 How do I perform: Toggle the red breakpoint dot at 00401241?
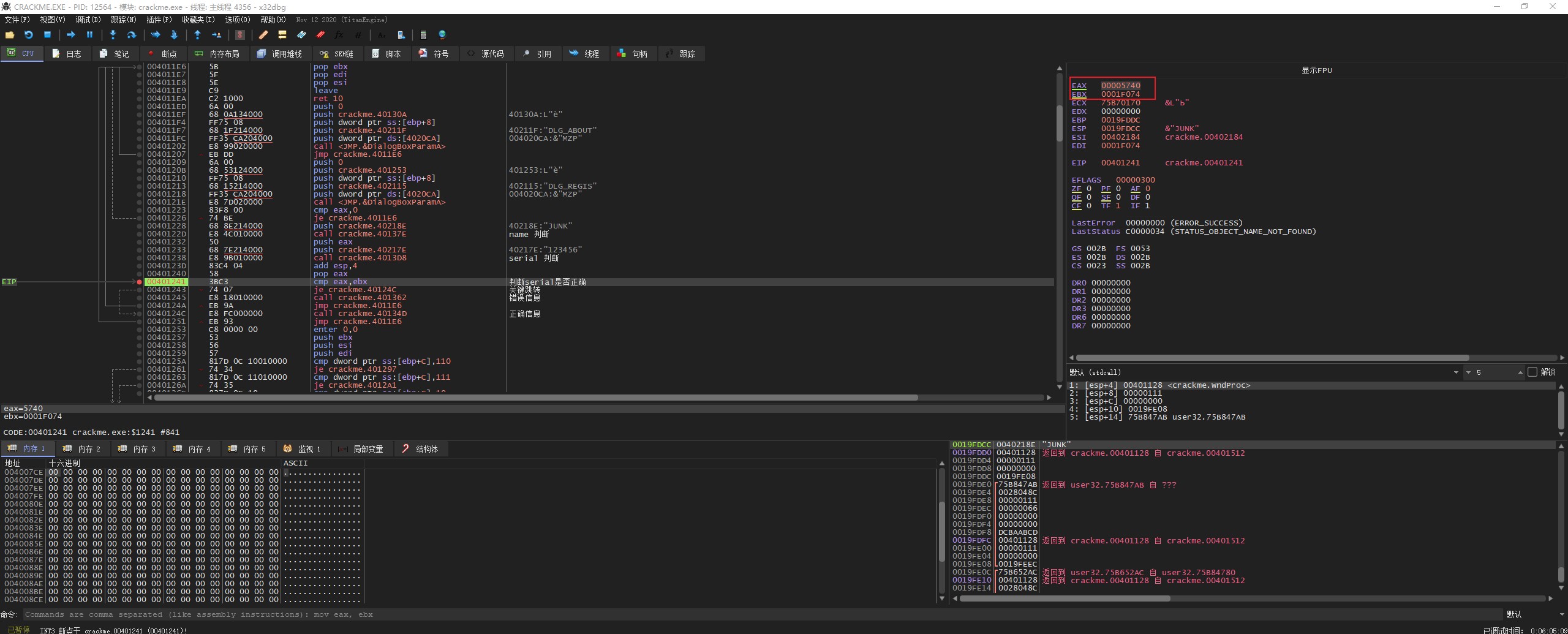(x=140, y=282)
